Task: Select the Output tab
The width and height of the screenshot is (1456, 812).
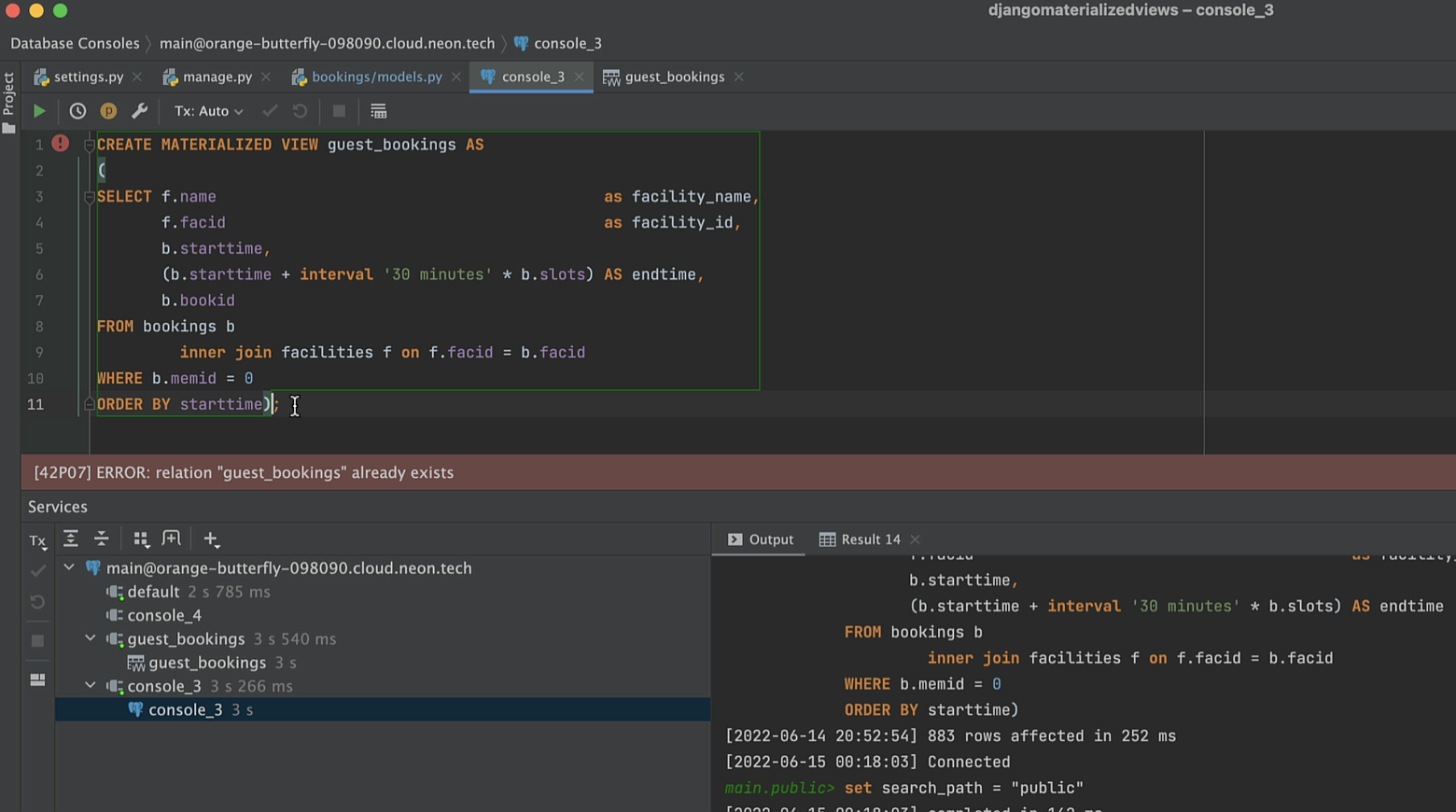Action: [x=761, y=539]
